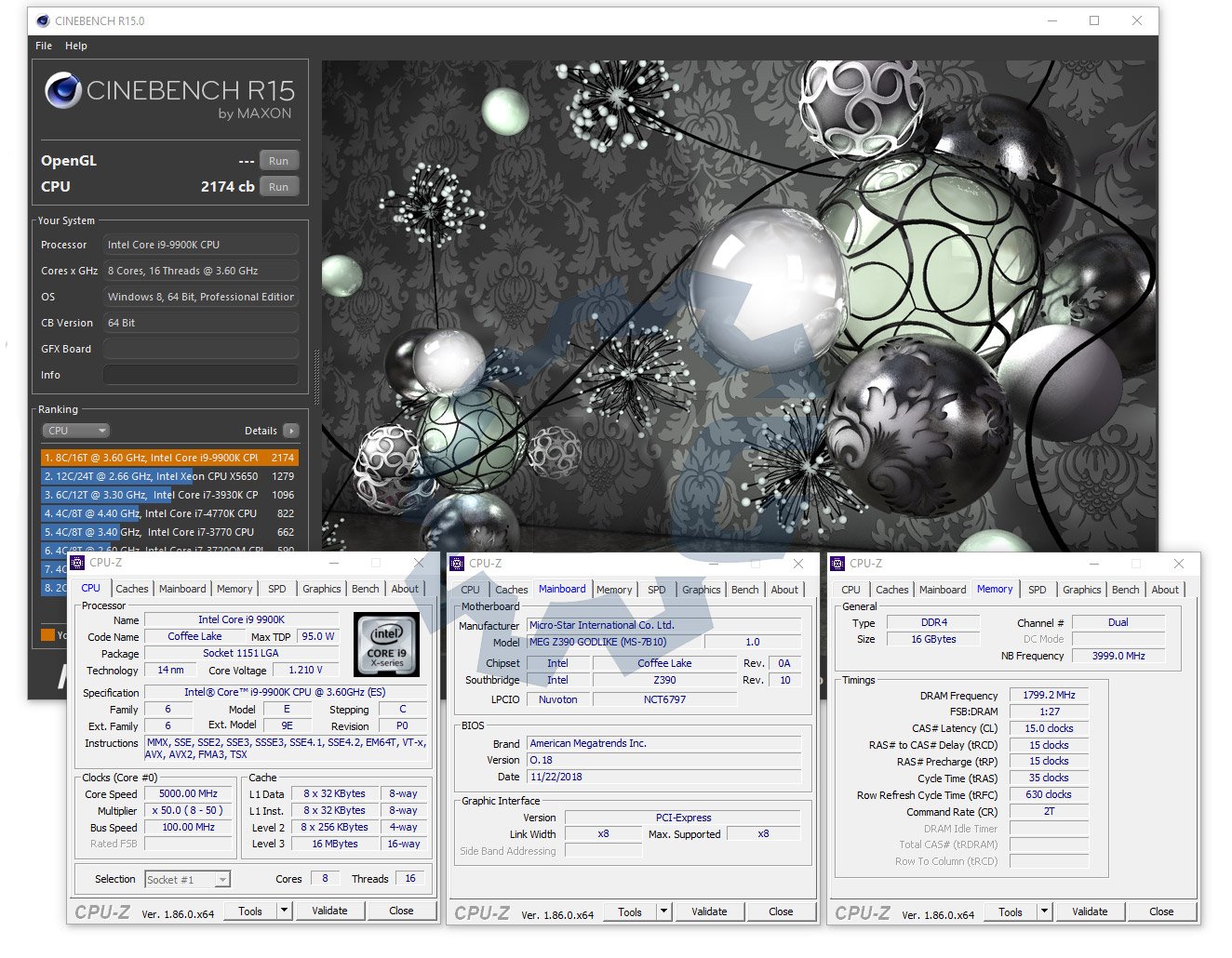Viewport: 1232px width, 958px height.
Task: Click the OS field showing Windows 8
Action: [x=200, y=297]
